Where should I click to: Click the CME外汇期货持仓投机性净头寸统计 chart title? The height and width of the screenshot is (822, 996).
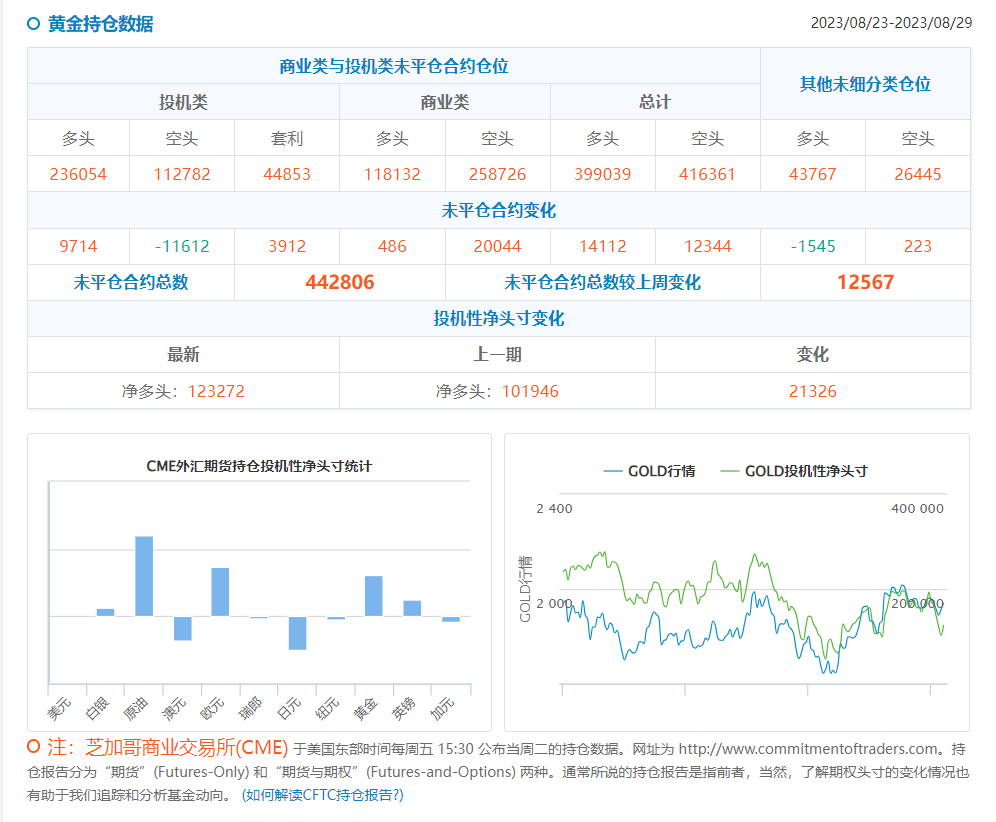pos(259,466)
